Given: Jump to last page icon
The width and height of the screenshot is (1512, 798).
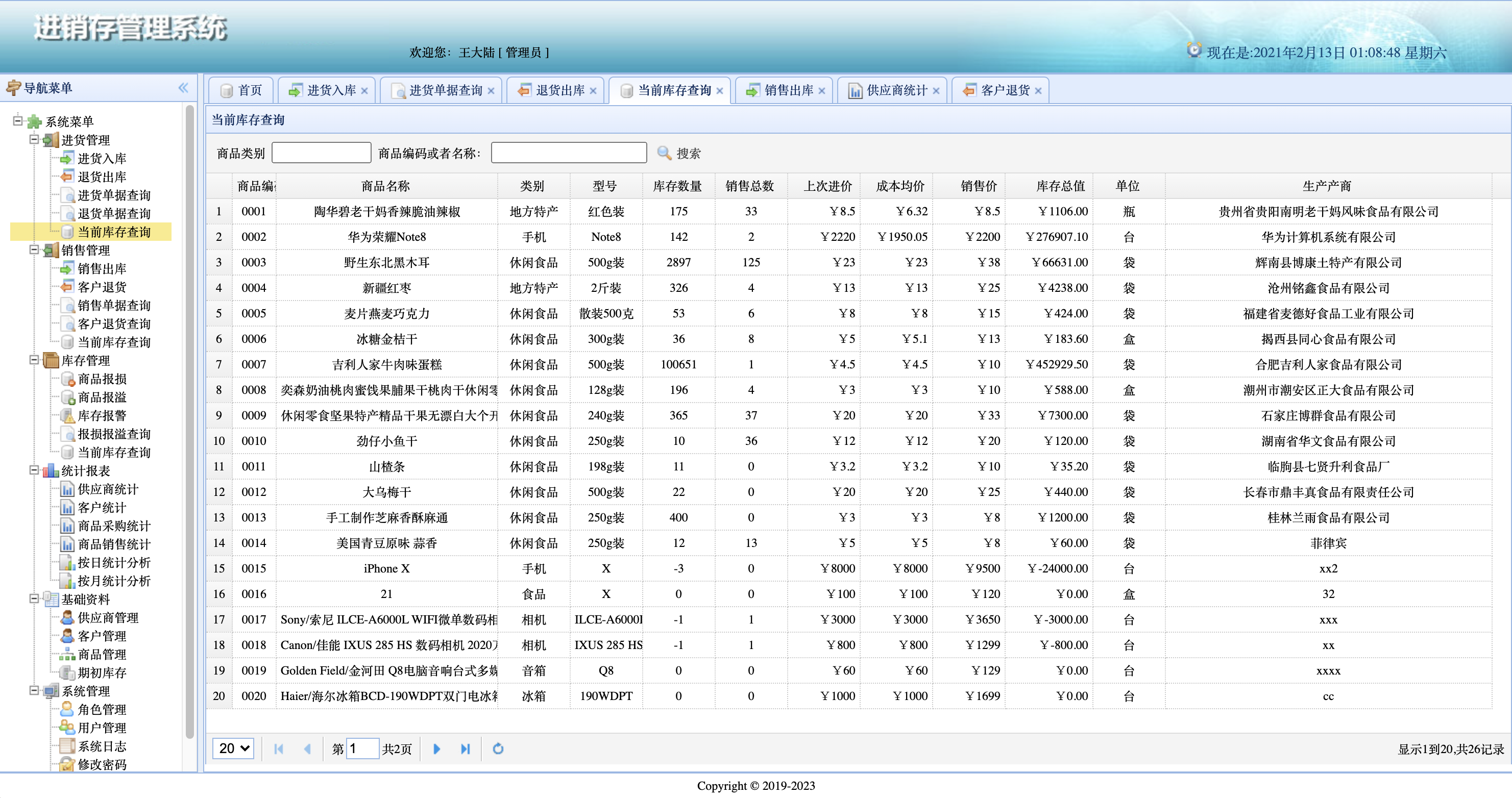Looking at the screenshot, I should [466, 749].
